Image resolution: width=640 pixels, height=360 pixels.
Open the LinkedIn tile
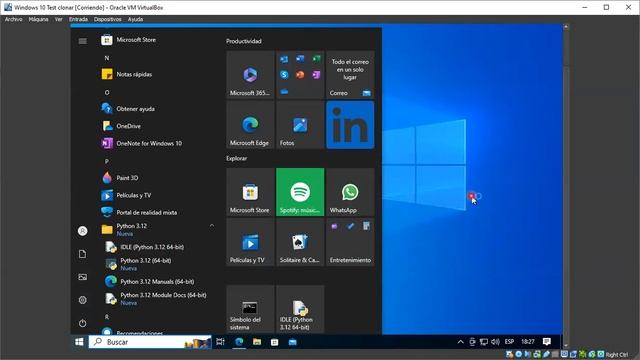click(x=350, y=125)
